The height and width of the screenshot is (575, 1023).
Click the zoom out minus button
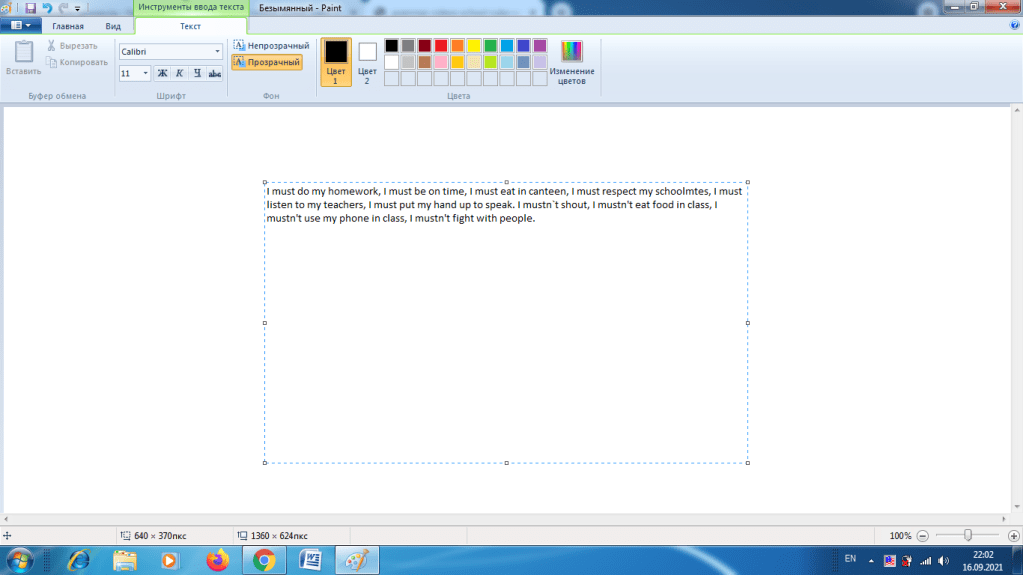[922, 536]
